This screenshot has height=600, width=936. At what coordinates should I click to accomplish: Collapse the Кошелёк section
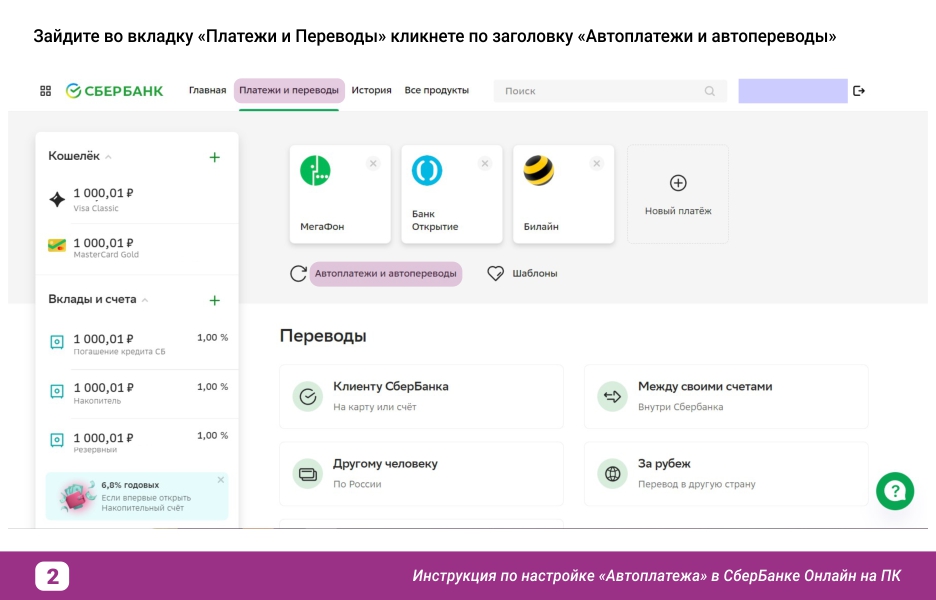click(x=108, y=157)
